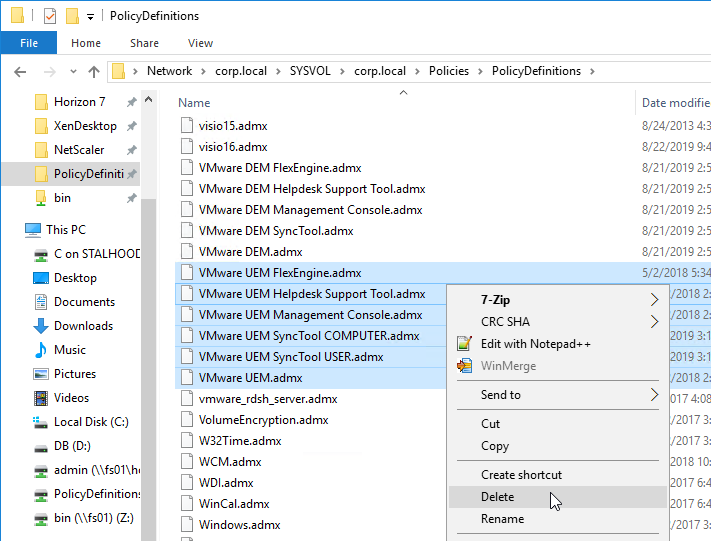Open the bin pinned network folder
Image resolution: width=711 pixels, height=541 pixels.
[62, 198]
